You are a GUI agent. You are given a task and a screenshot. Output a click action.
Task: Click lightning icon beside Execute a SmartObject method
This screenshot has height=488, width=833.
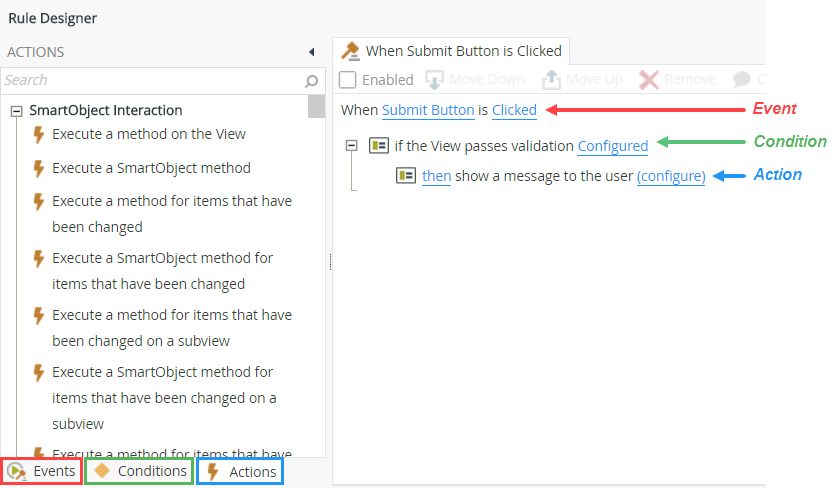[x=39, y=168]
